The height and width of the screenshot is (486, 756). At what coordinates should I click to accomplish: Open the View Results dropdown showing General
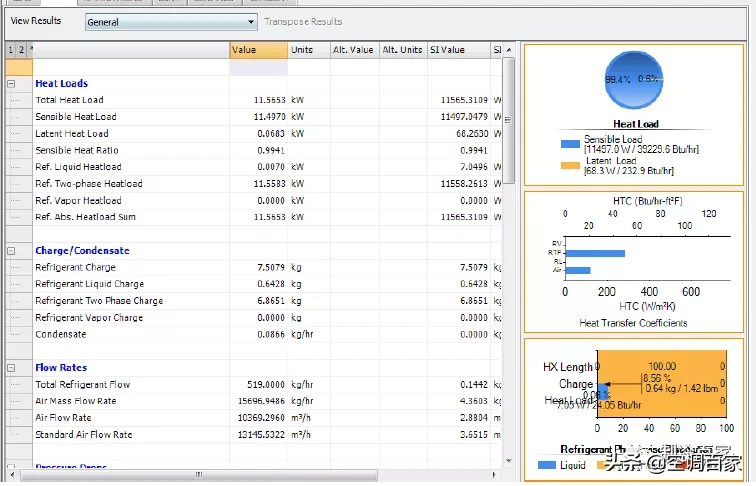[171, 22]
